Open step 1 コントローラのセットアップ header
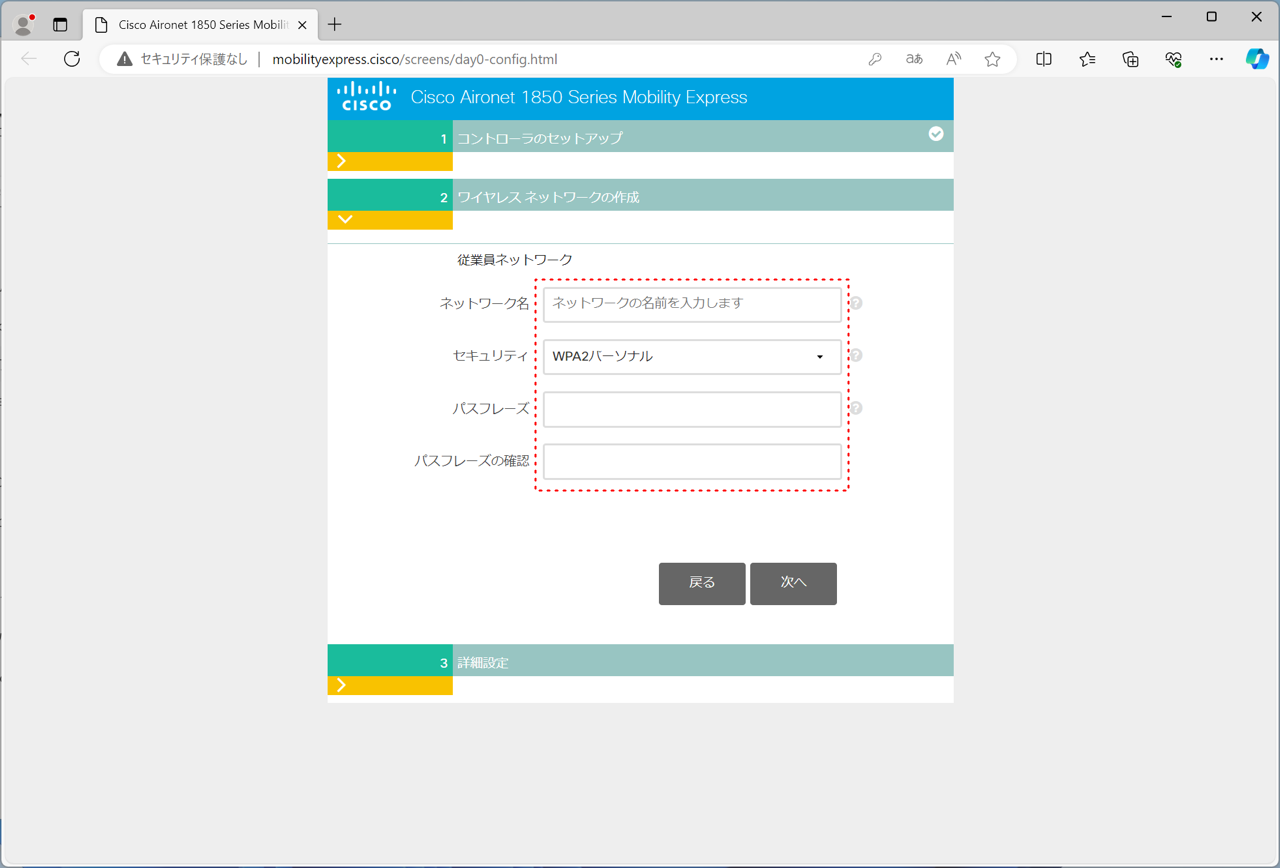 (x=640, y=136)
